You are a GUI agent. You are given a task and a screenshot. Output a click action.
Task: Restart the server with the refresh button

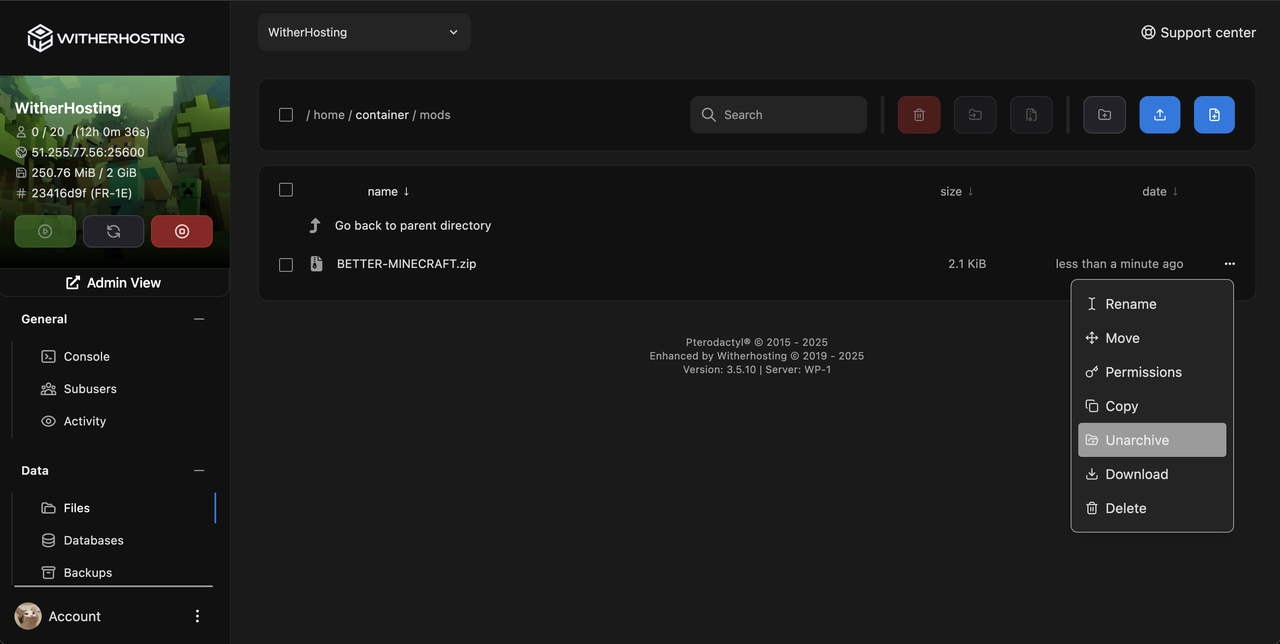113,231
